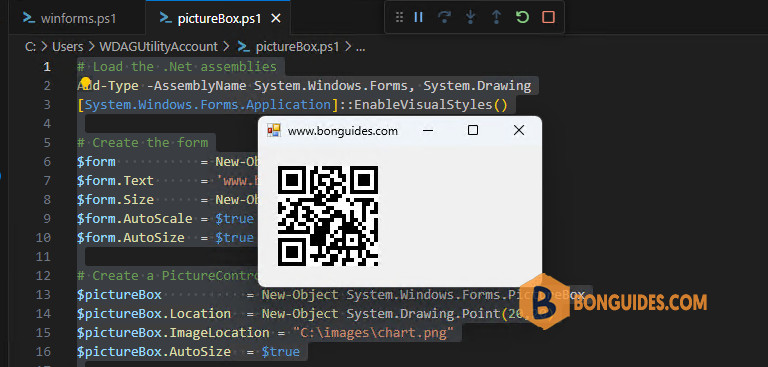Click '$pictureBox.AutoSize' on line 16
Image resolution: width=768 pixels, height=367 pixels.
click(154, 352)
